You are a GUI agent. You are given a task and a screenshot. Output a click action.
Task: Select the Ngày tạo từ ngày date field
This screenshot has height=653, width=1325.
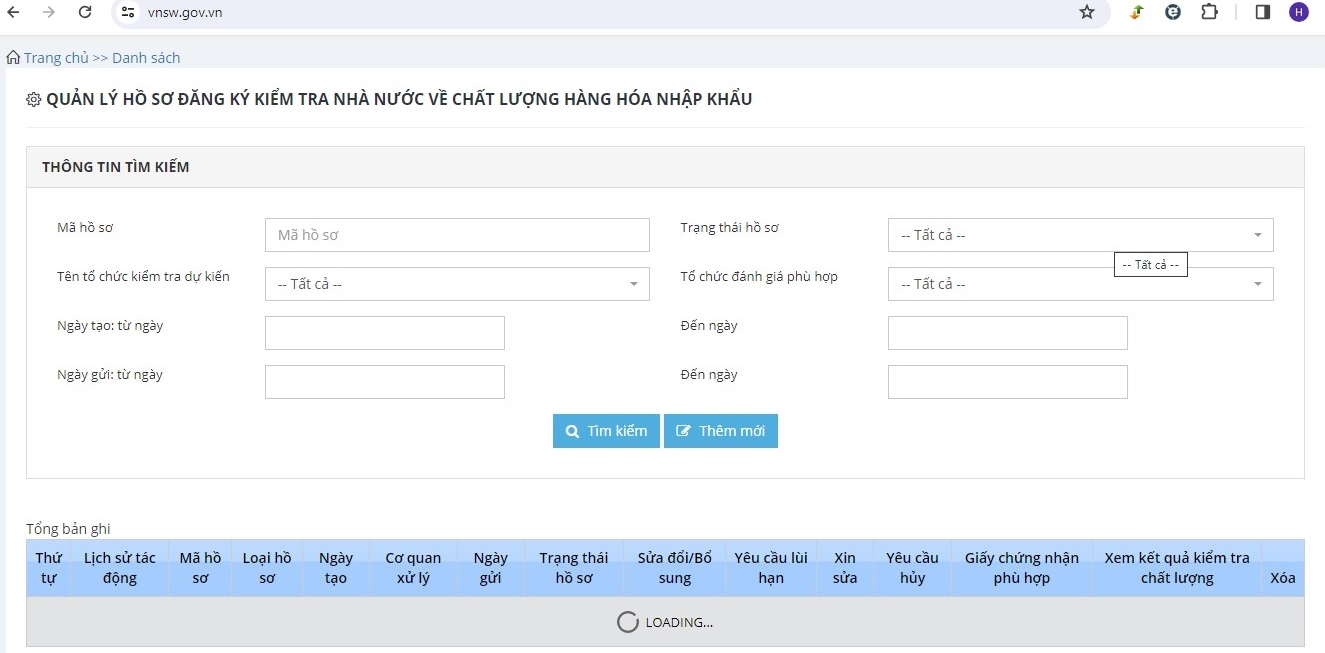tap(384, 332)
